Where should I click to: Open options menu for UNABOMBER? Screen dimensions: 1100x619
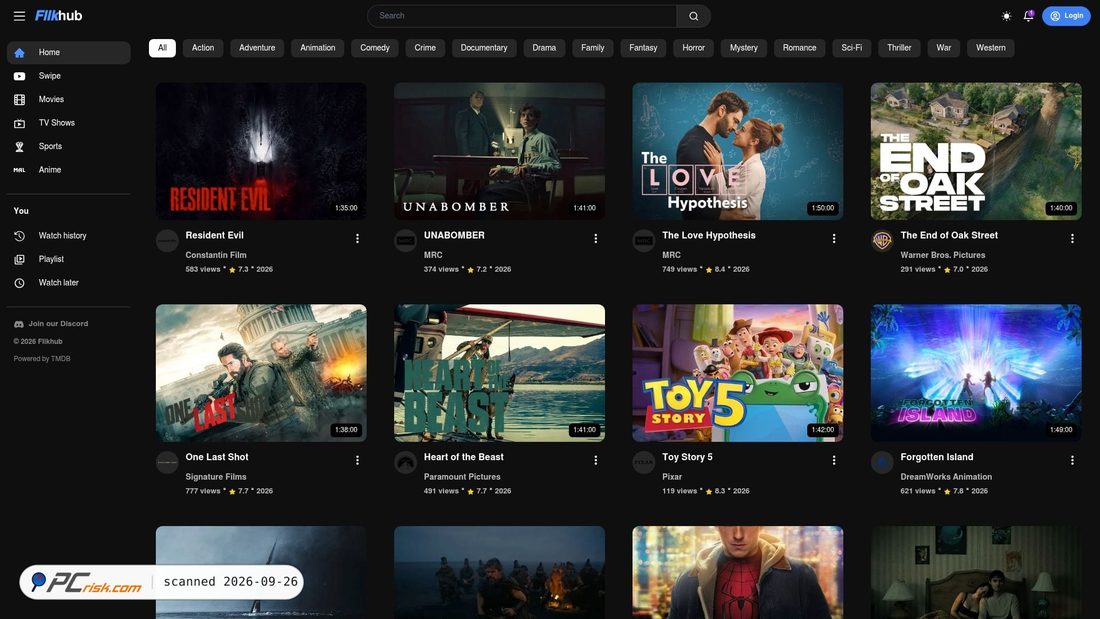pos(596,239)
